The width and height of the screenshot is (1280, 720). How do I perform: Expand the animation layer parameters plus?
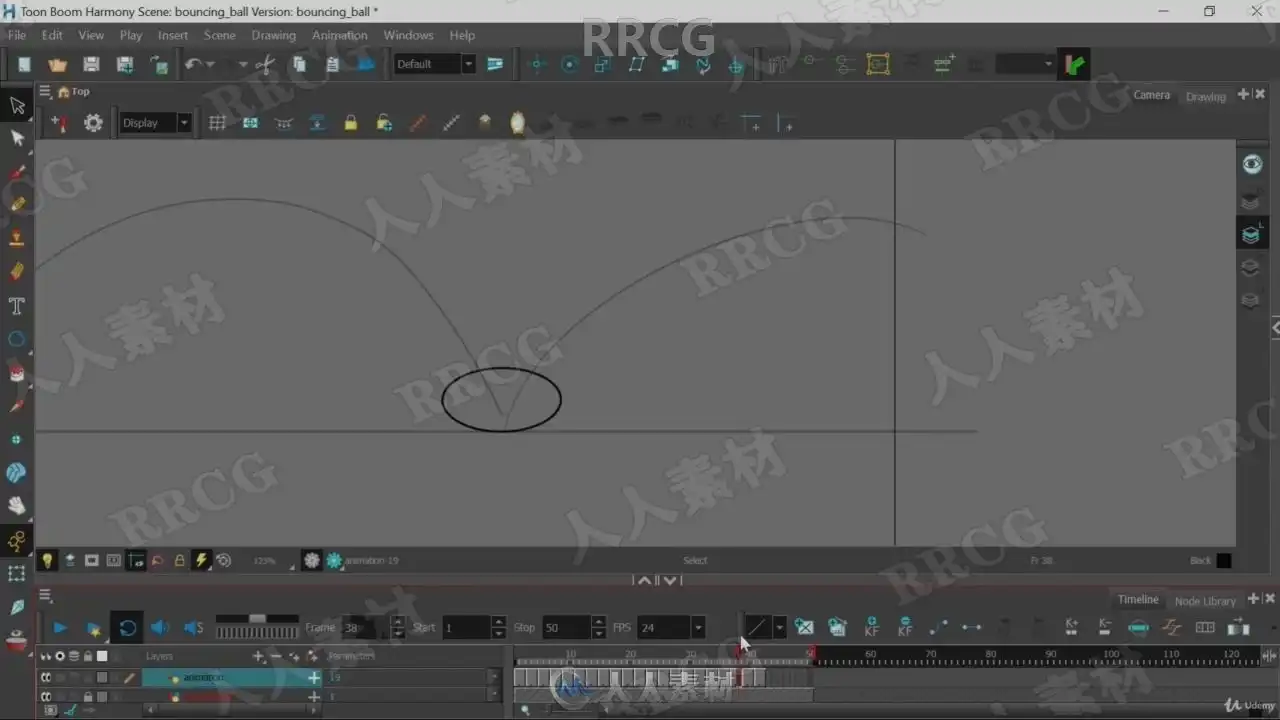click(314, 678)
